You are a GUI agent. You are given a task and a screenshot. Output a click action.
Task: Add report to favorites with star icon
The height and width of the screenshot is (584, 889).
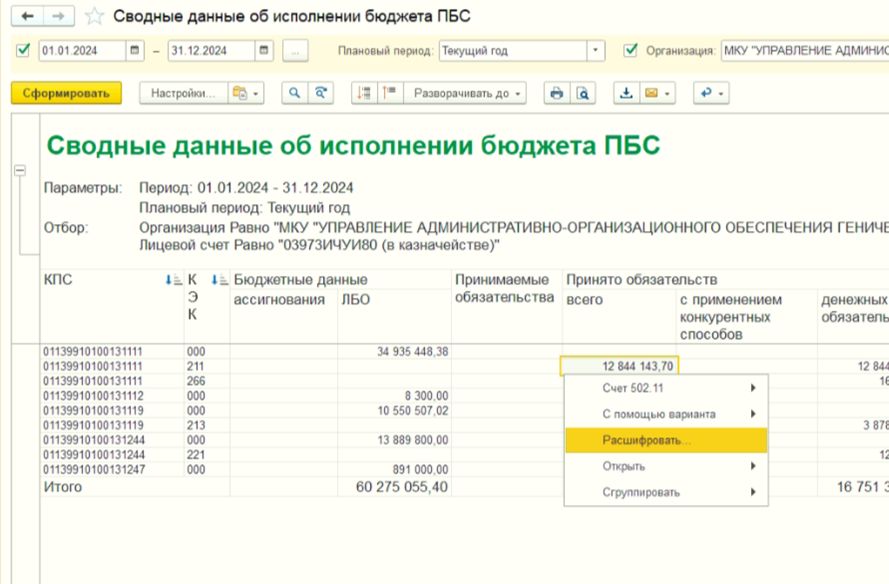tap(94, 16)
